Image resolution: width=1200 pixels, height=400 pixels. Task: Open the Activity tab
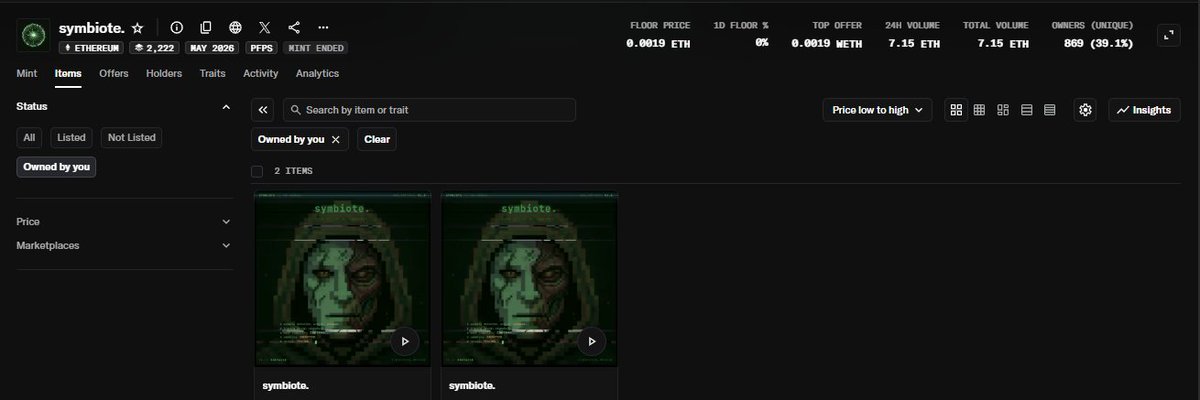click(x=261, y=73)
